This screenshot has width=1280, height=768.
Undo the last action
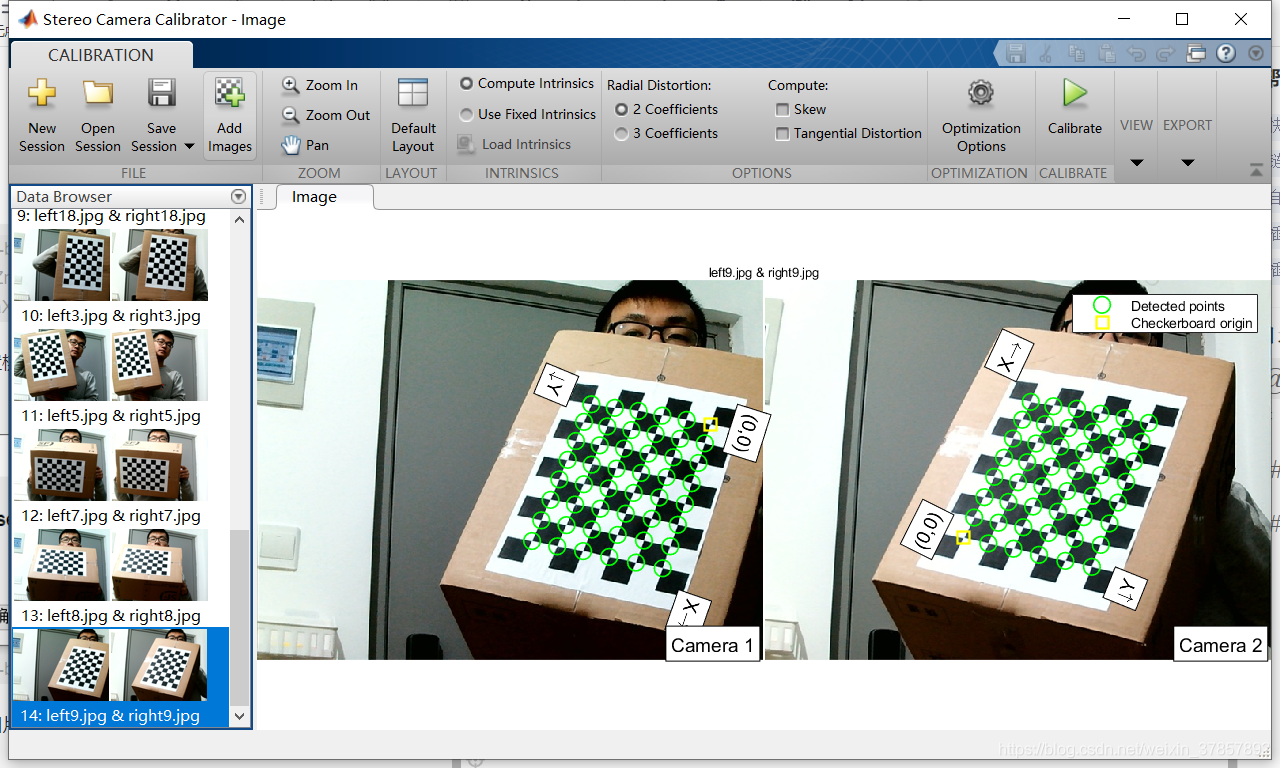coord(1136,54)
